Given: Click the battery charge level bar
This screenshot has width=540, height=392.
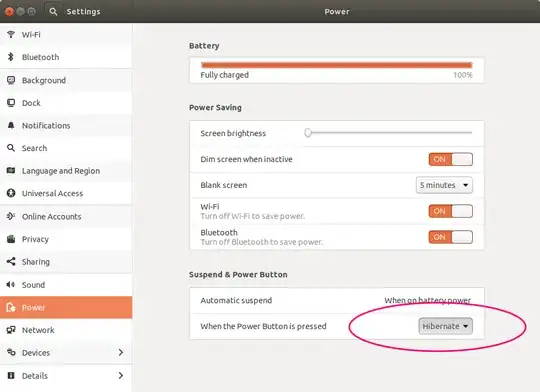Looking at the screenshot, I should [x=336, y=65].
